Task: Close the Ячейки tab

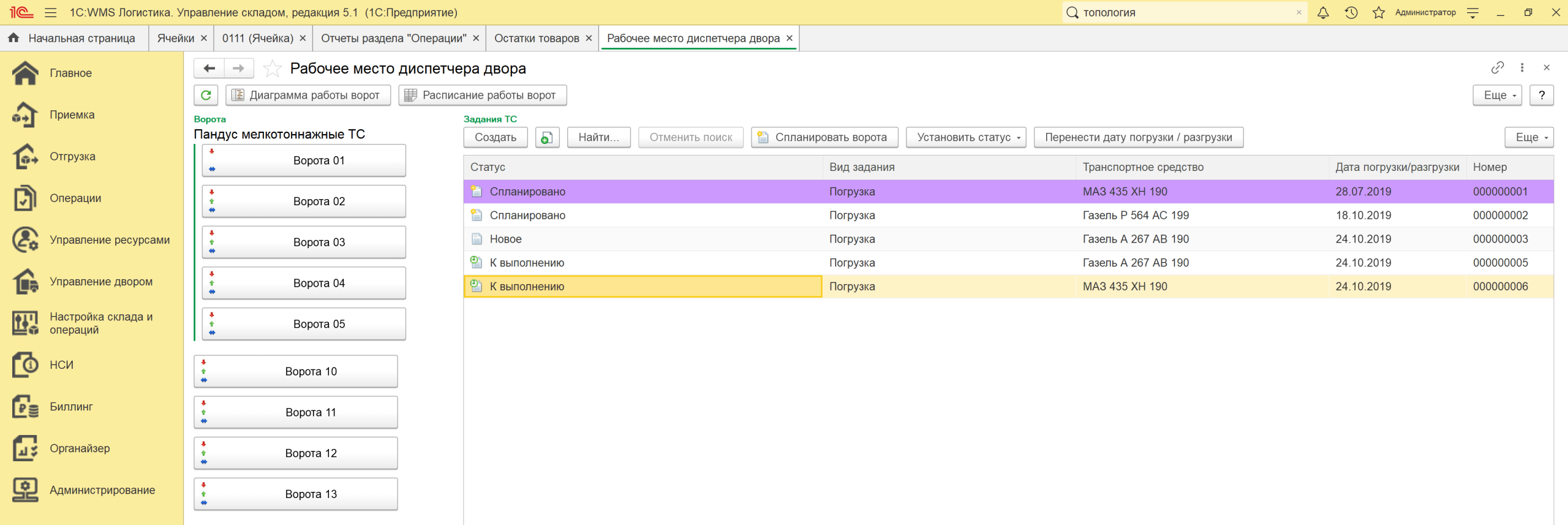Action: pos(204,38)
